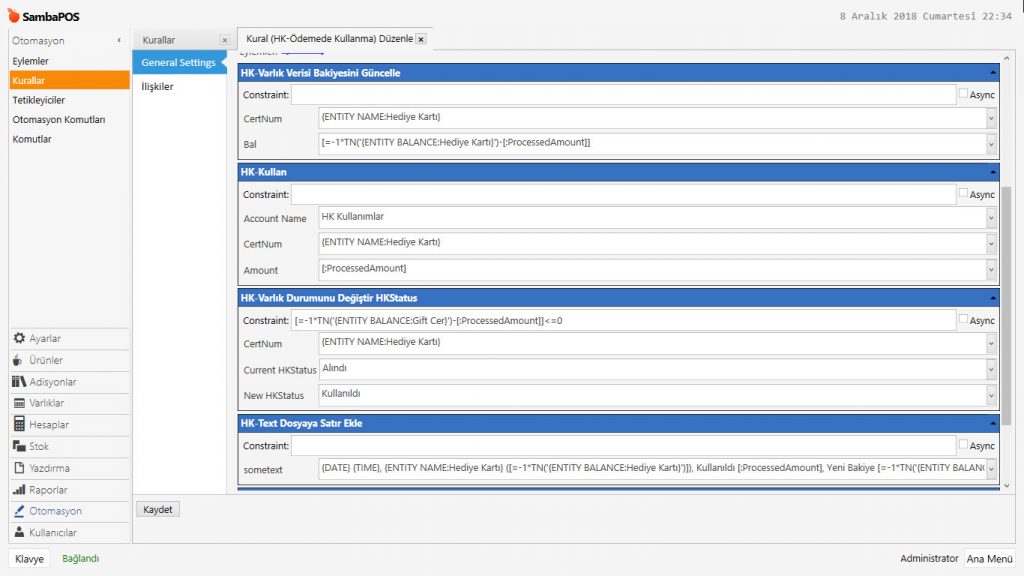Expand the Current HKStatus dropdown

(x=991, y=370)
